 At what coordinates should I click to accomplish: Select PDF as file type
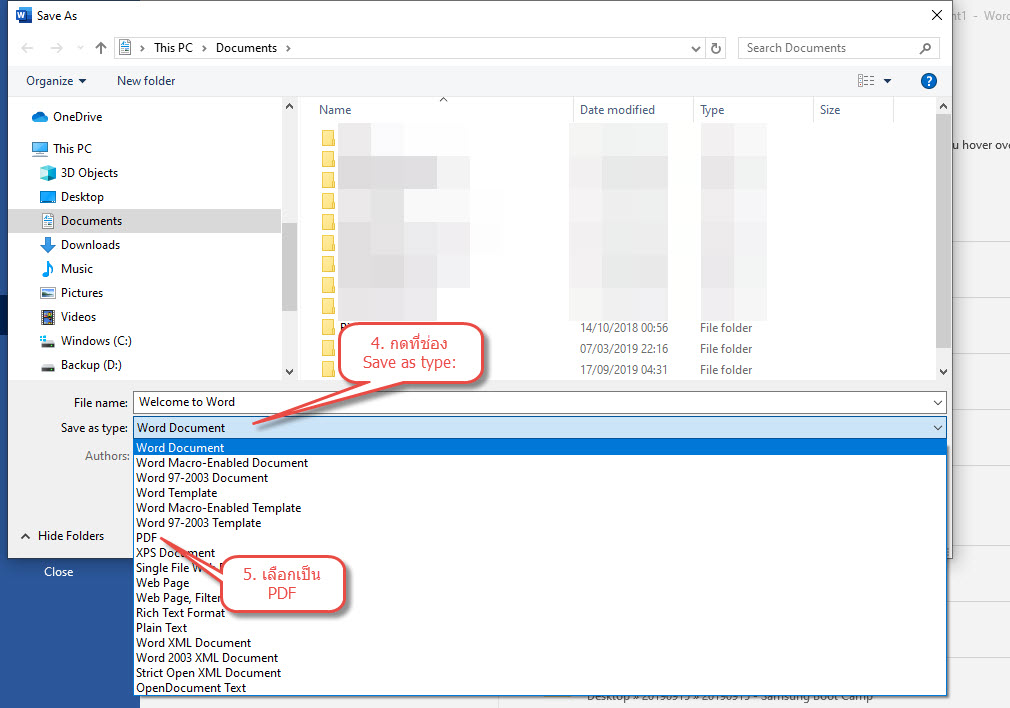point(540,537)
